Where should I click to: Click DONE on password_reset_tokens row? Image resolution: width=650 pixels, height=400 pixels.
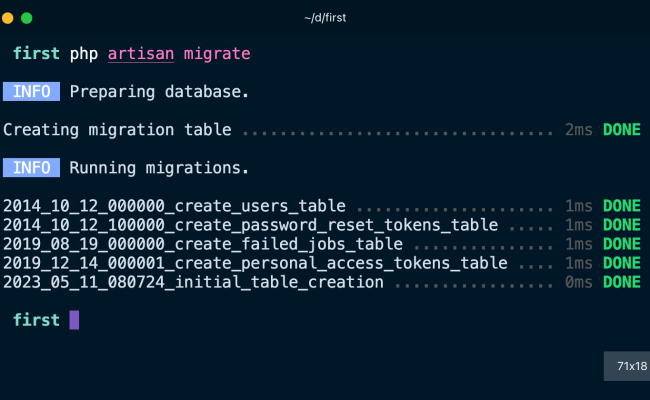pyautogui.click(x=622, y=225)
